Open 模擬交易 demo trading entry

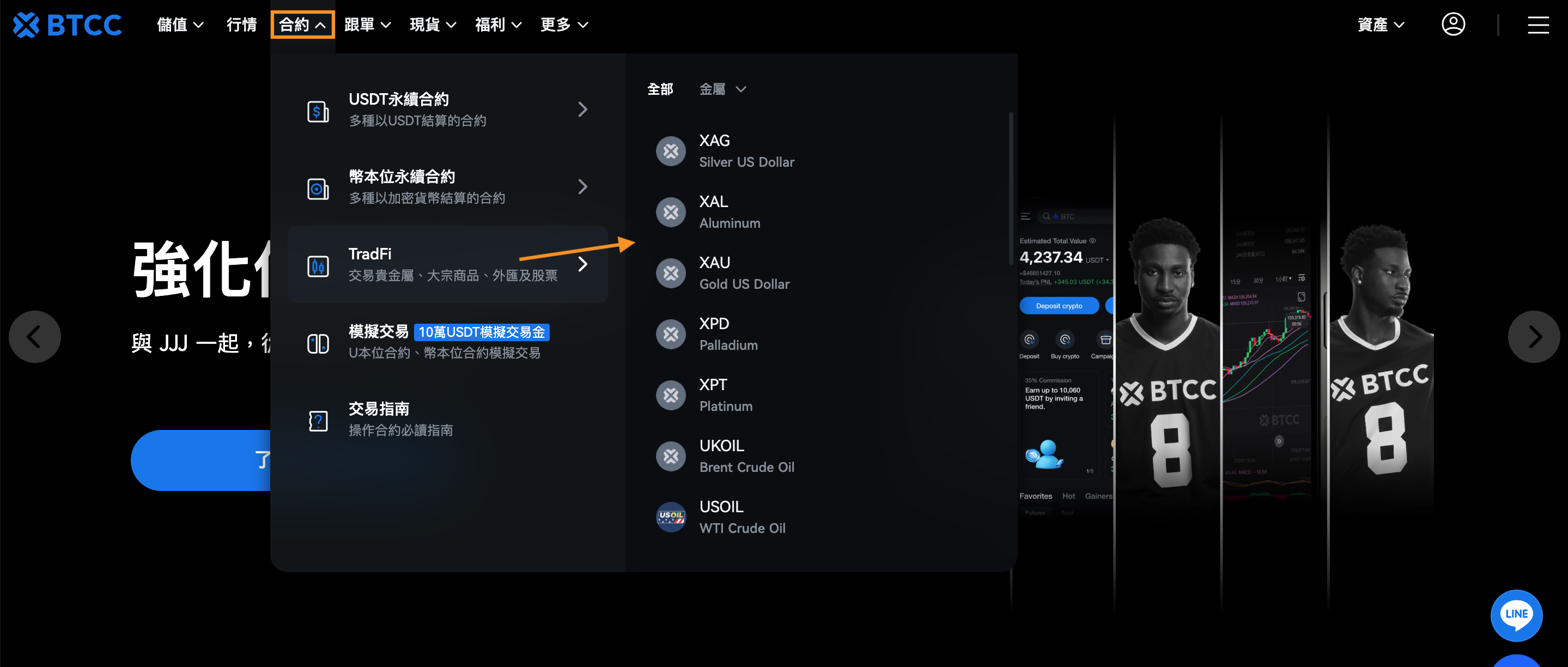pyautogui.click(x=447, y=342)
